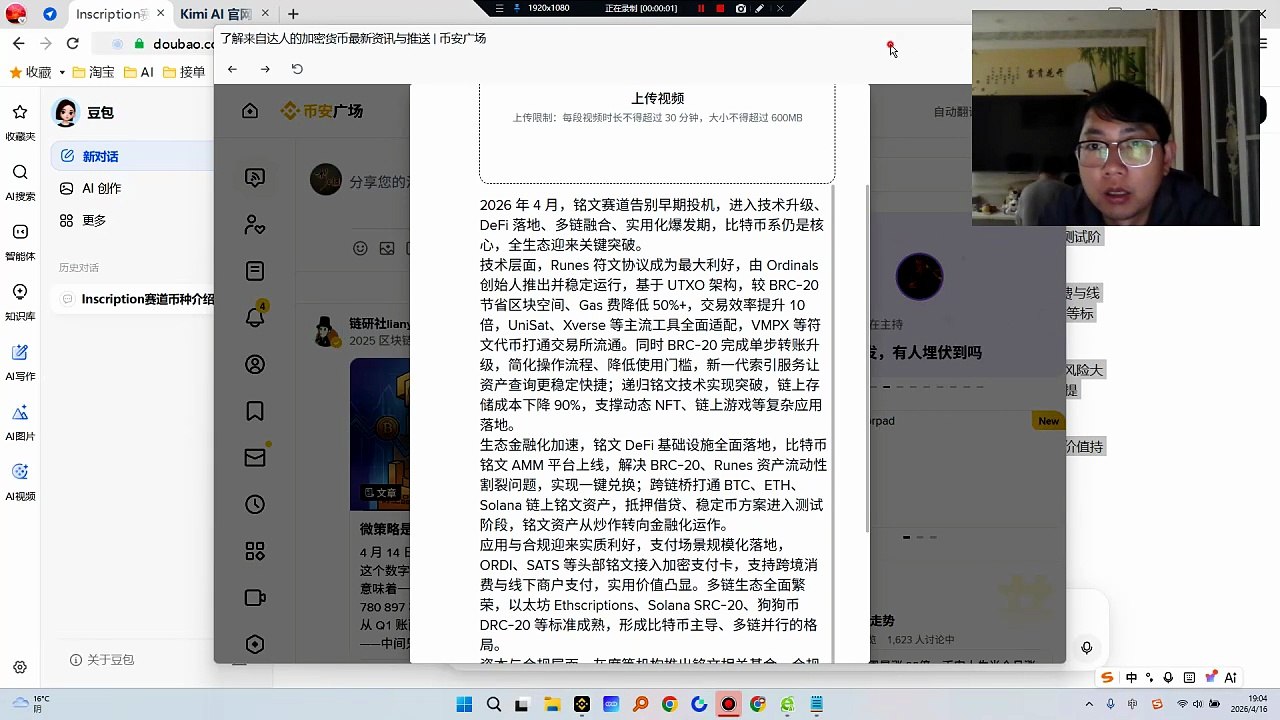
Task: Open the grid widgets sidebar icon
Action: click(255, 551)
